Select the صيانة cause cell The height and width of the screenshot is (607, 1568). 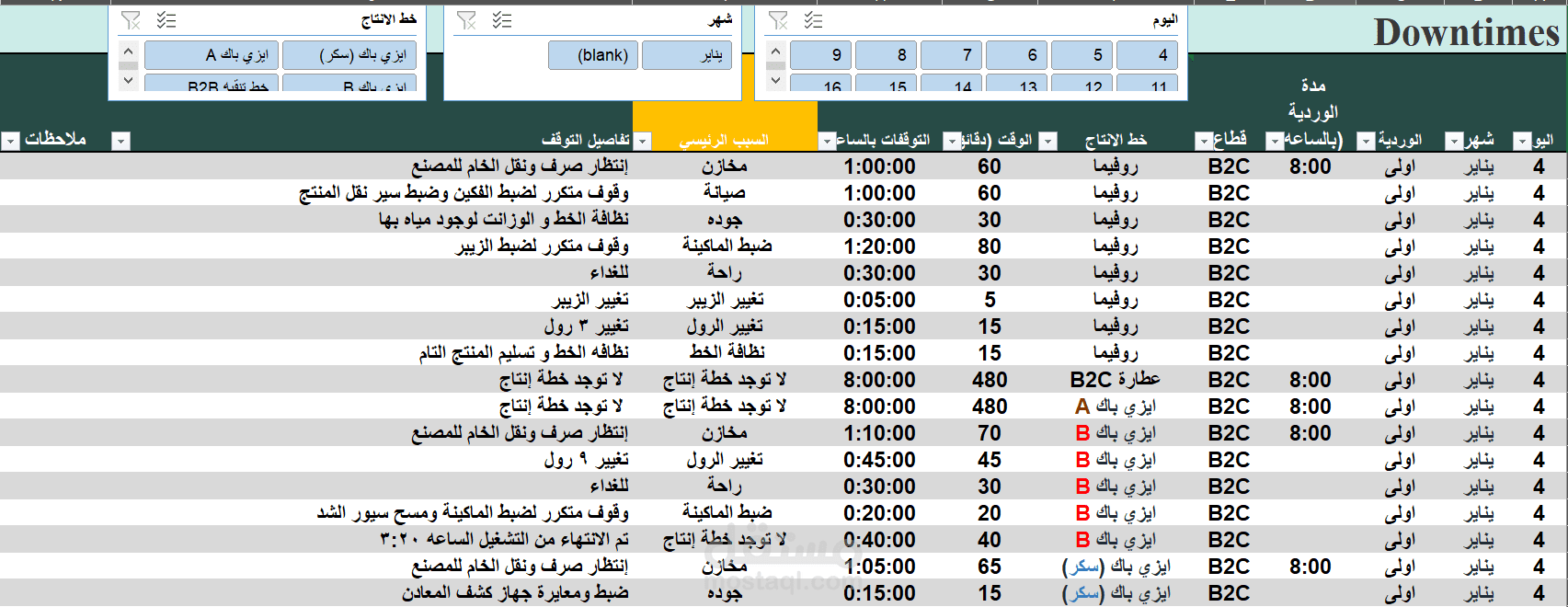725,193
